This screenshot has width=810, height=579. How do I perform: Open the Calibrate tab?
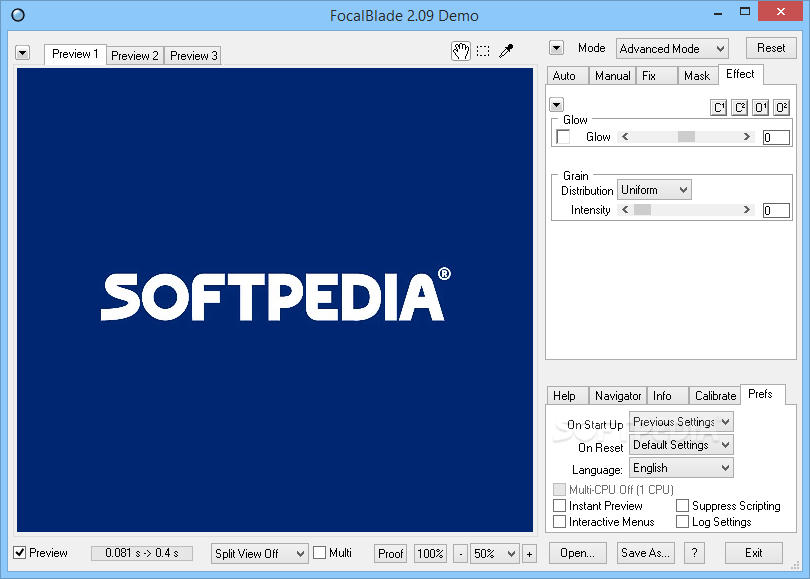(715, 396)
